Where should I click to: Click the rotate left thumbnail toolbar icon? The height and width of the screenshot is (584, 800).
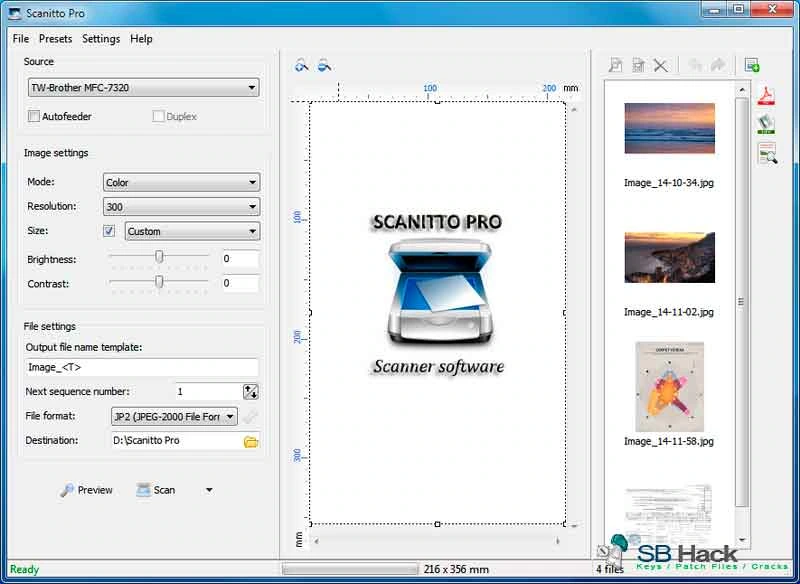(616, 65)
